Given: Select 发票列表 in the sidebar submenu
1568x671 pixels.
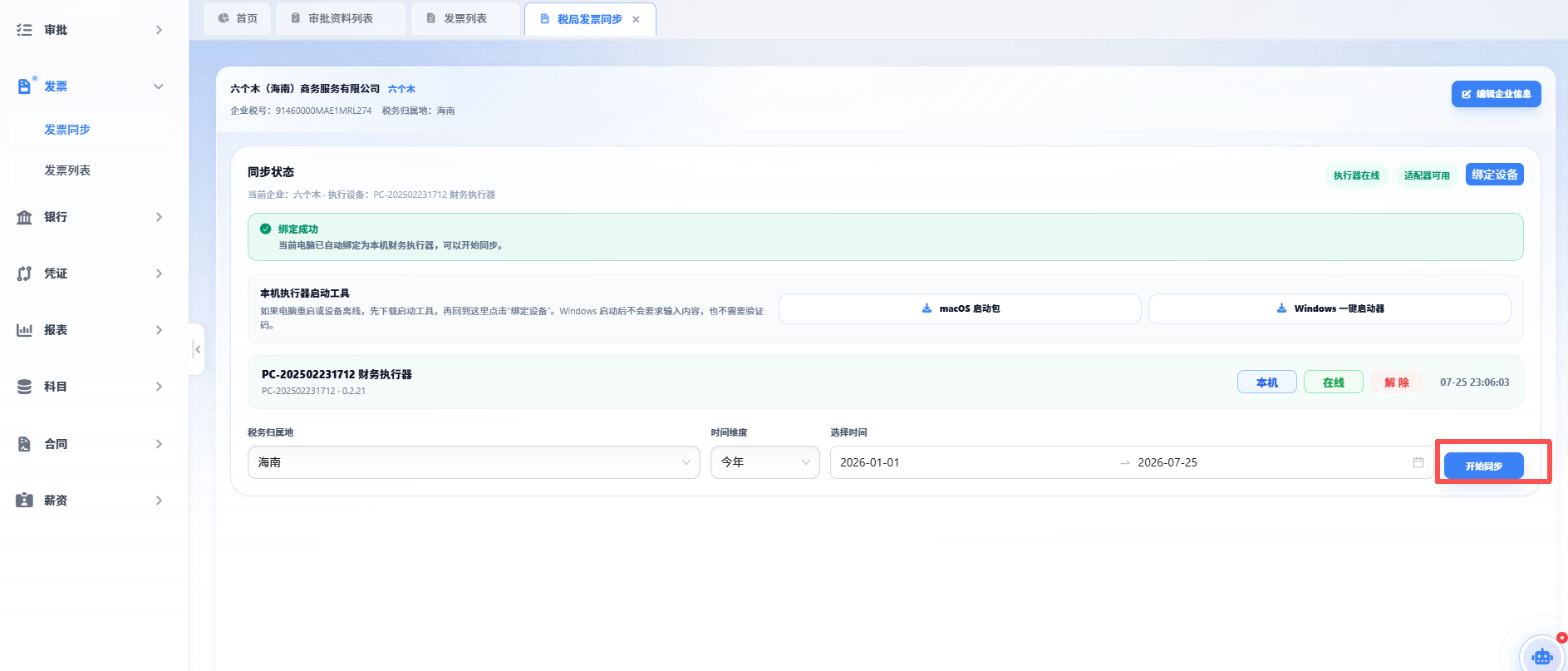Looking at the screenshot, I should [67, 170].
